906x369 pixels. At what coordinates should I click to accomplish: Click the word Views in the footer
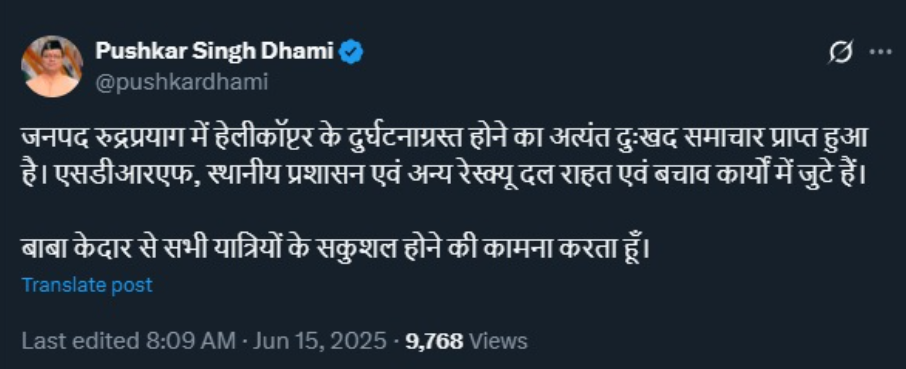click(x=498, y=341)
